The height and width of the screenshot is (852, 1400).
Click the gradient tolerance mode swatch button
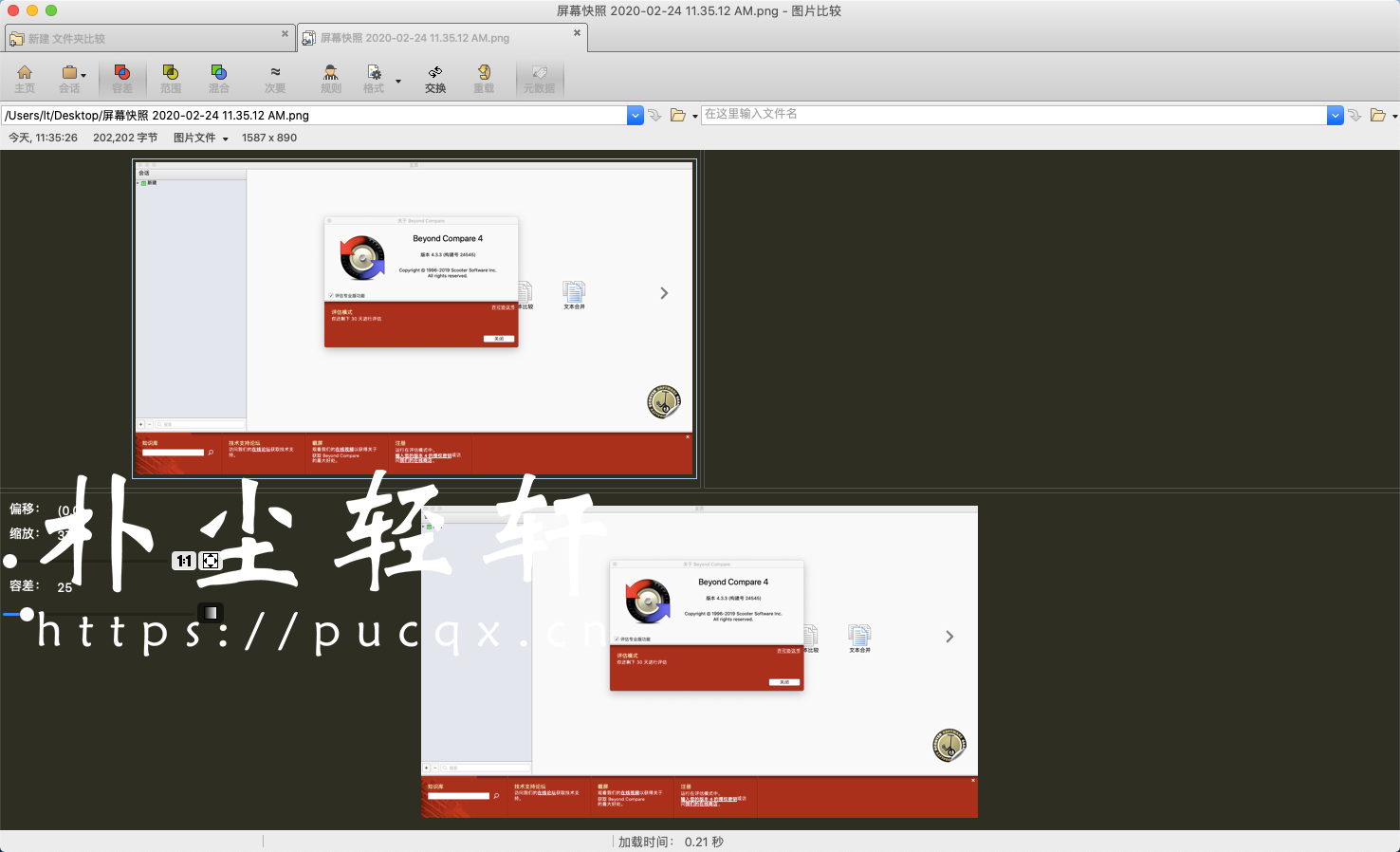click(211, 613)
